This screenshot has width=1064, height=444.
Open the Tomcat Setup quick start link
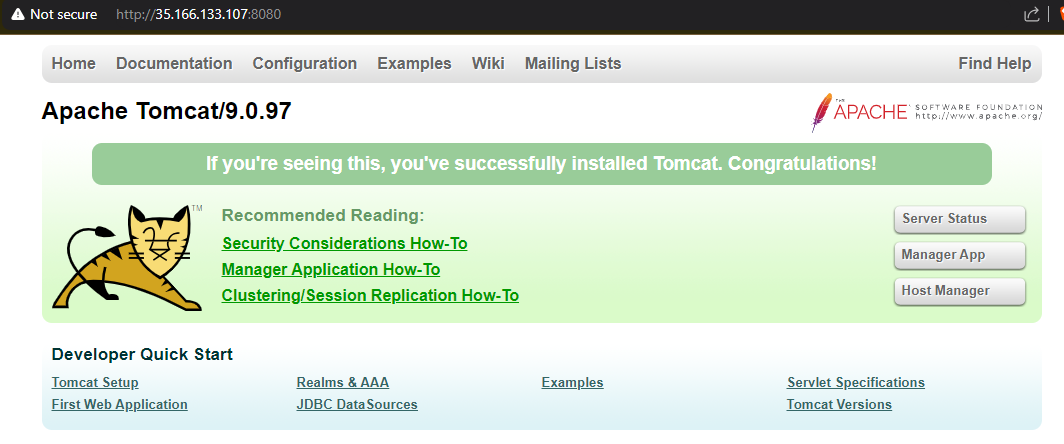coord(95,383)
